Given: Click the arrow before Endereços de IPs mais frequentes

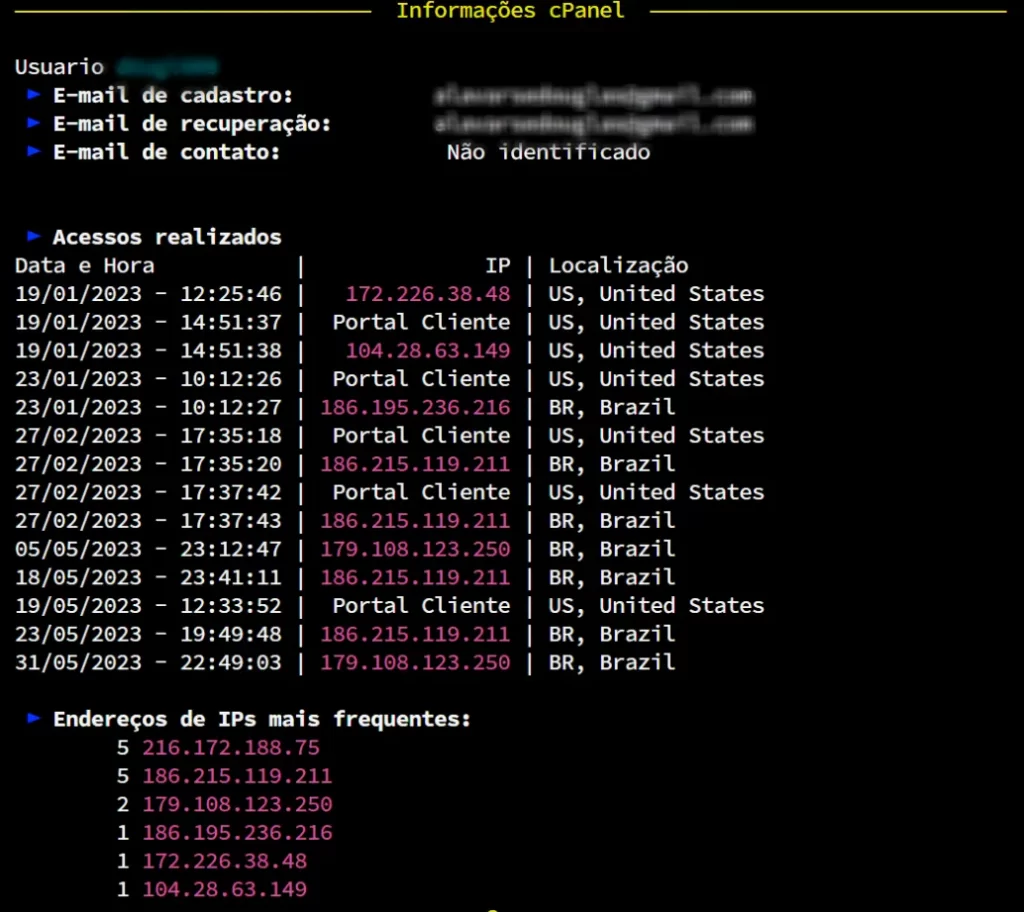Looking at the screenshot, I should (33, 719).
